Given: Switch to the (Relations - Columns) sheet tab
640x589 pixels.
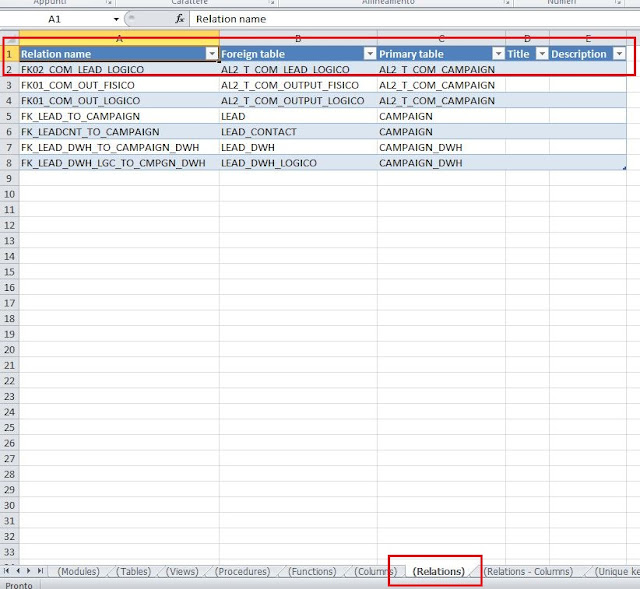Looking at the screenshot, I should pos(528,571).
